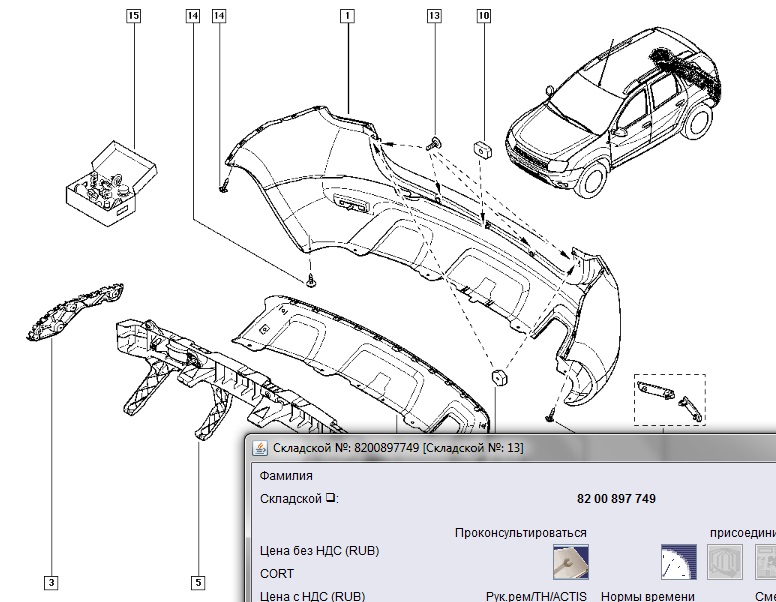
Task: Click part number 82 00 897 749
Action: pyautogui.click(x=615, y=499)
